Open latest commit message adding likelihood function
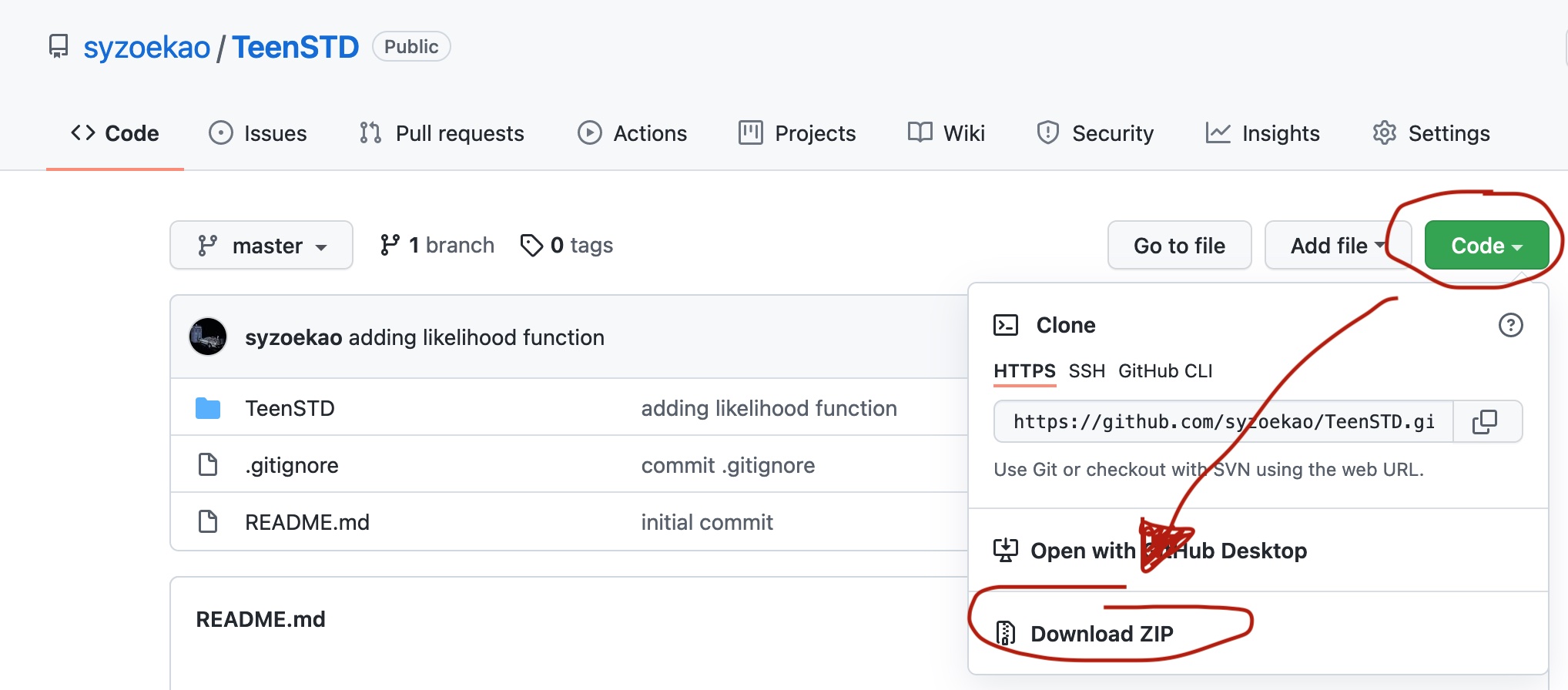Screen dimensions: 1568x690 click(x=477, y=337)
